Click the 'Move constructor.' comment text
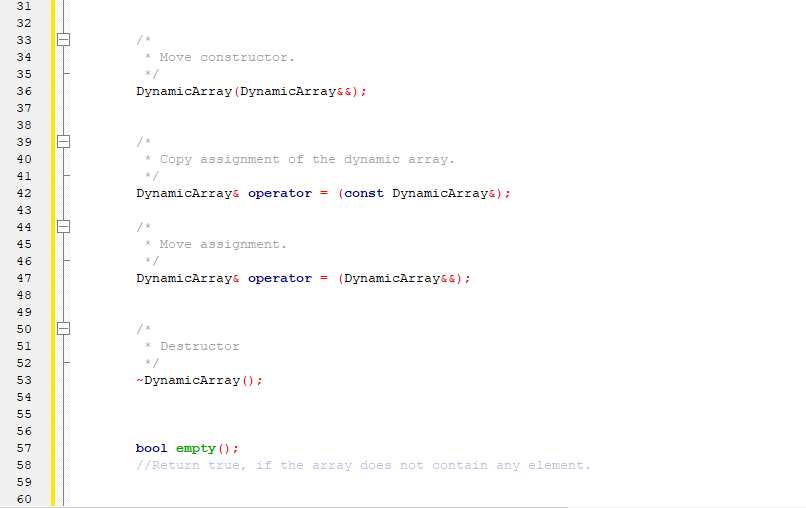Image resolution: width=806 pixels, height=508 pixels. click(x=227, y=57)
